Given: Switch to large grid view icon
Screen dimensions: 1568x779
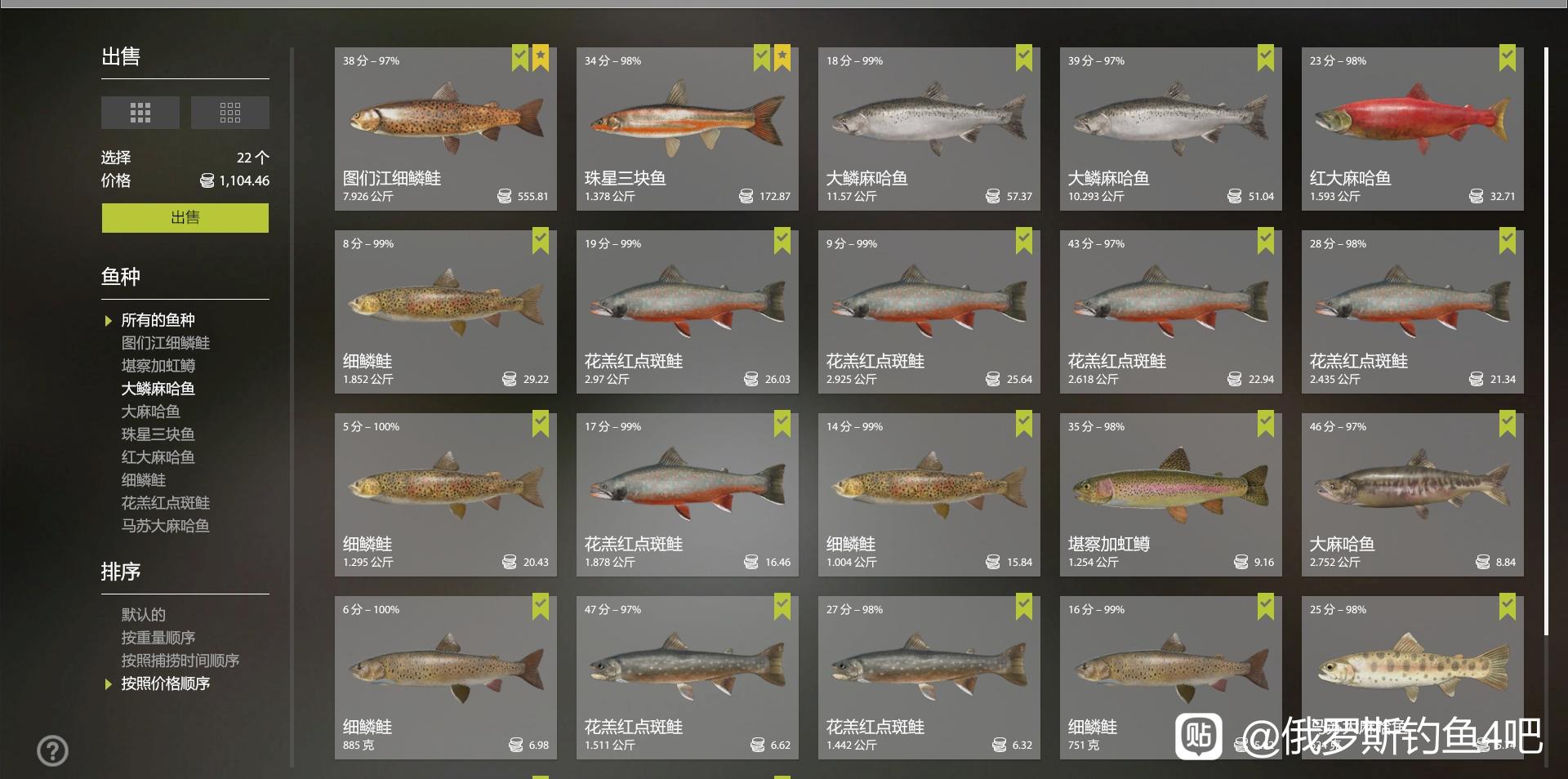Looking at the screenshot, I should click(x=140, y=113).
